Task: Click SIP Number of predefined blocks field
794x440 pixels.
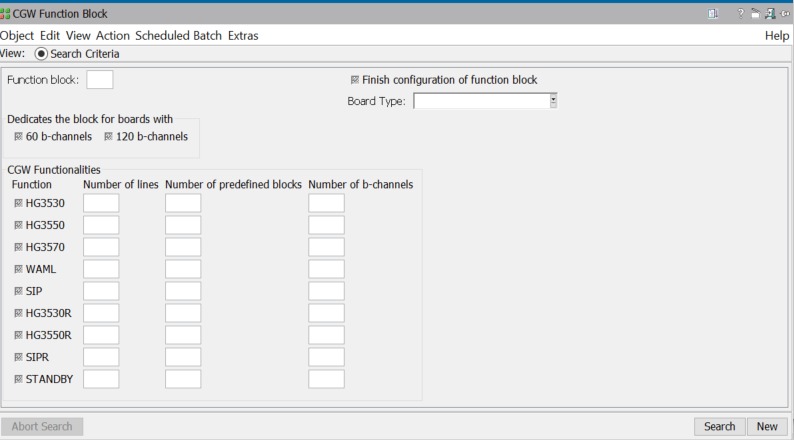Action: (x=183, y=291)
